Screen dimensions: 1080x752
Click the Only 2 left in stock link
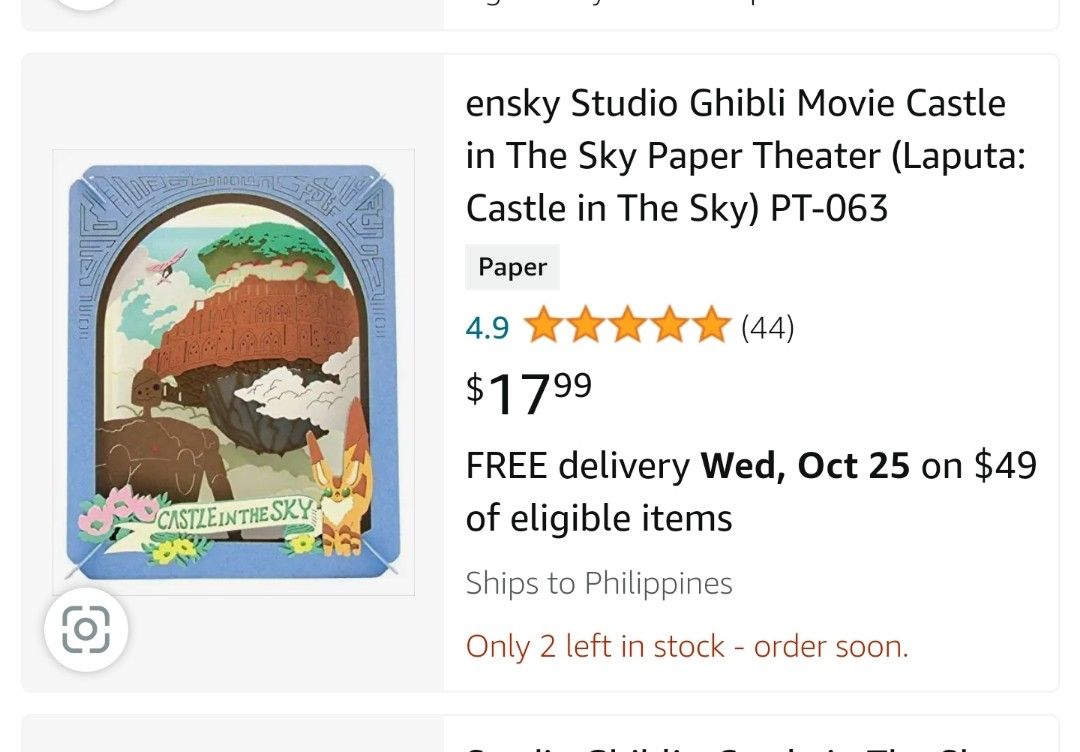tap(686, 646)
